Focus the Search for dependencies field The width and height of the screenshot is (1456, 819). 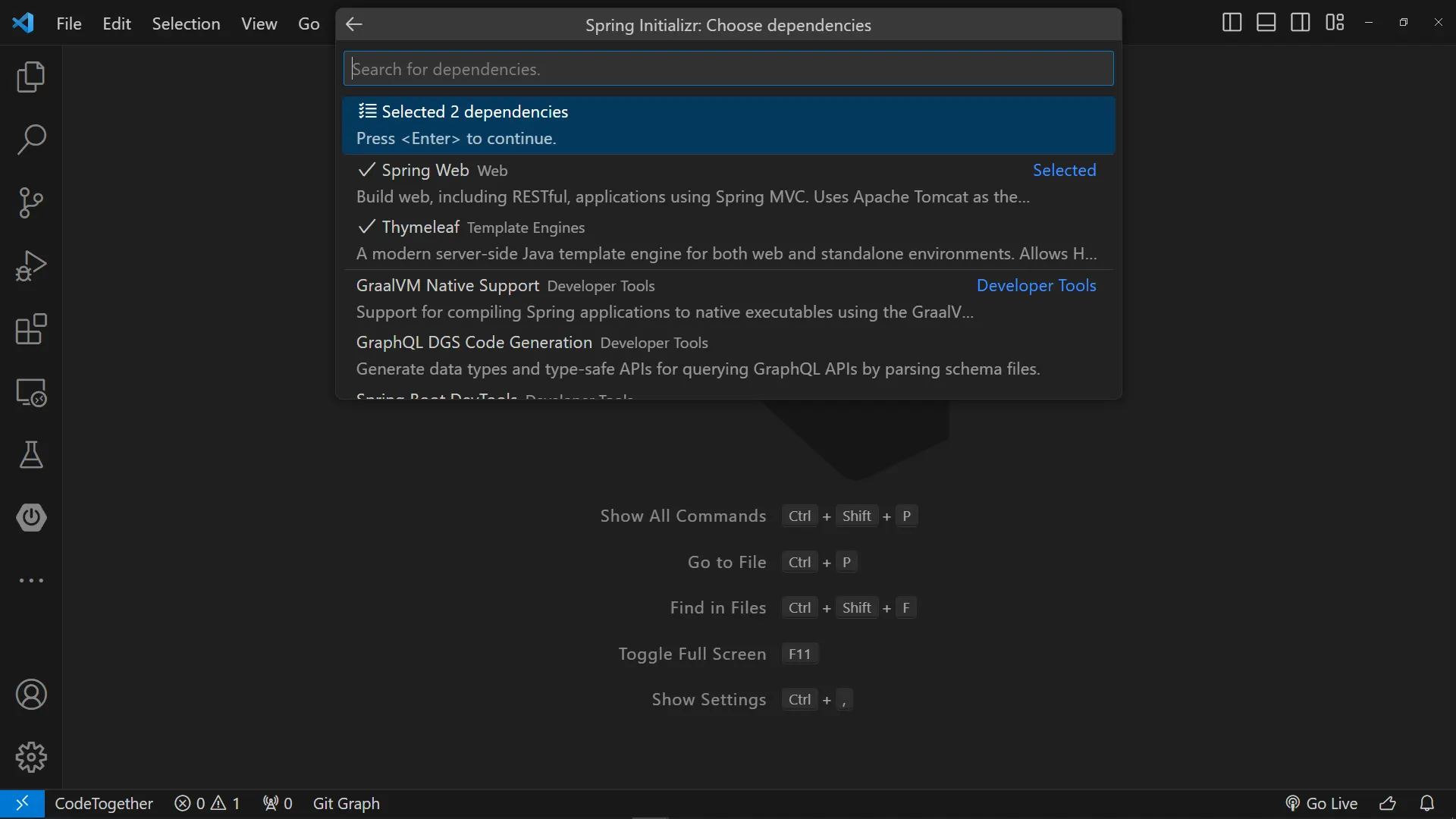tap(728, 69)
